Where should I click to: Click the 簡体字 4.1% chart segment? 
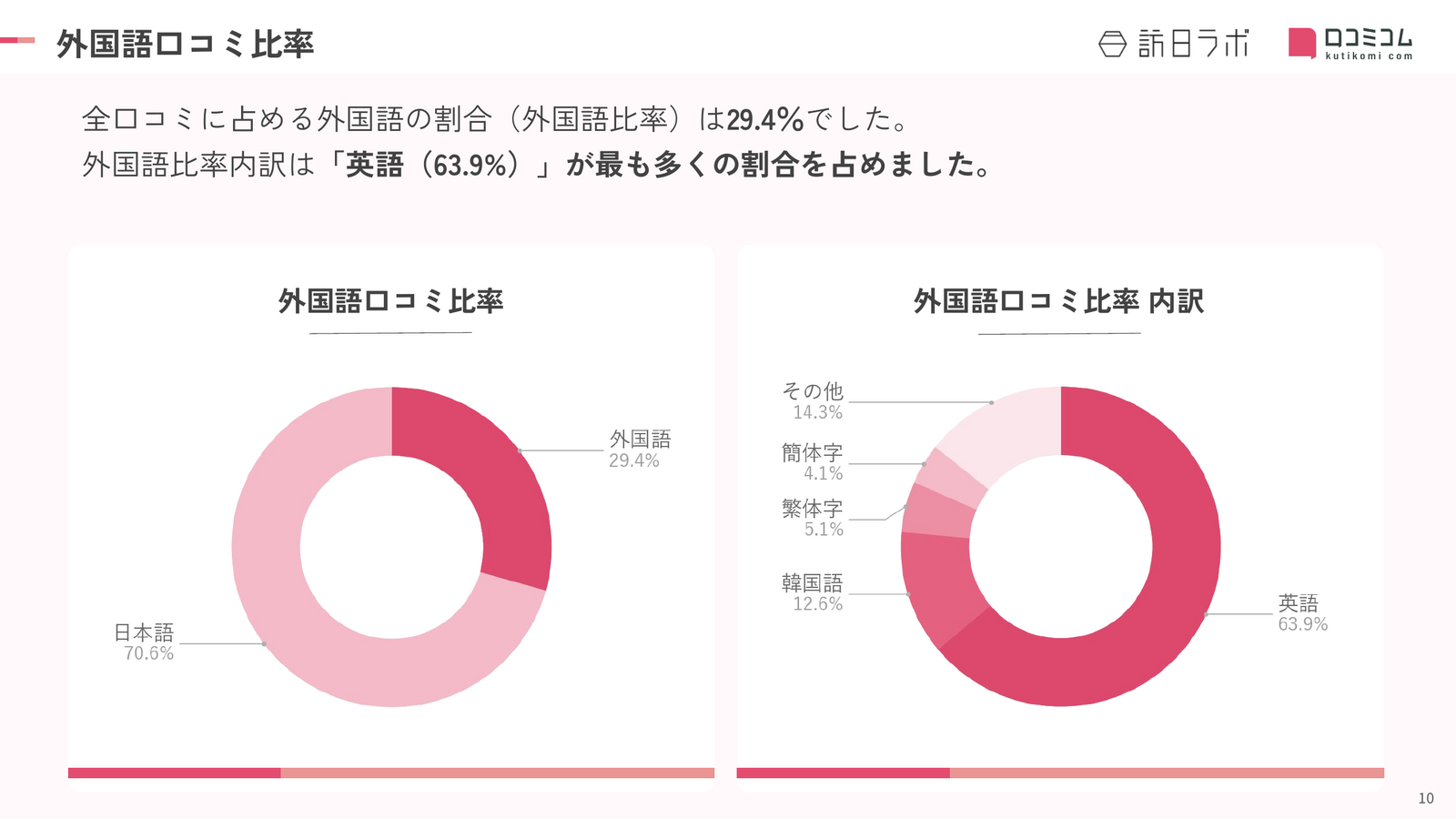coord(952,476)
